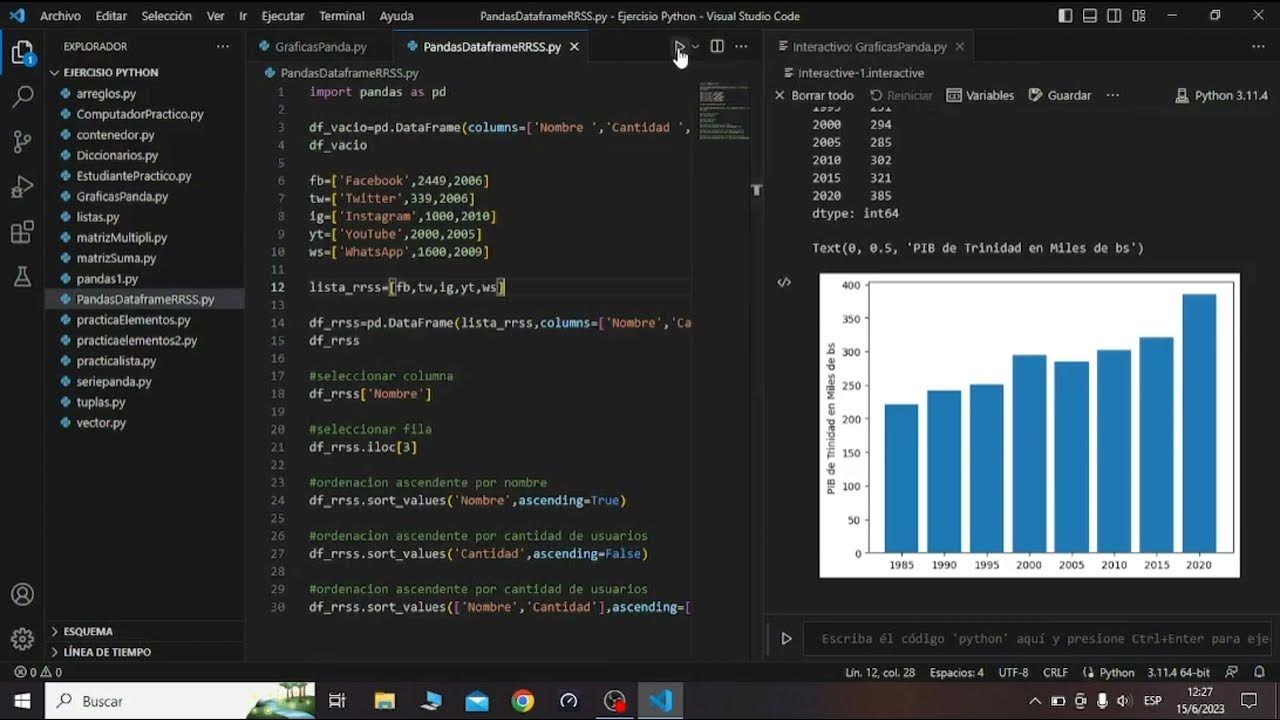Open the Ayuda menu

coord(396,16)
